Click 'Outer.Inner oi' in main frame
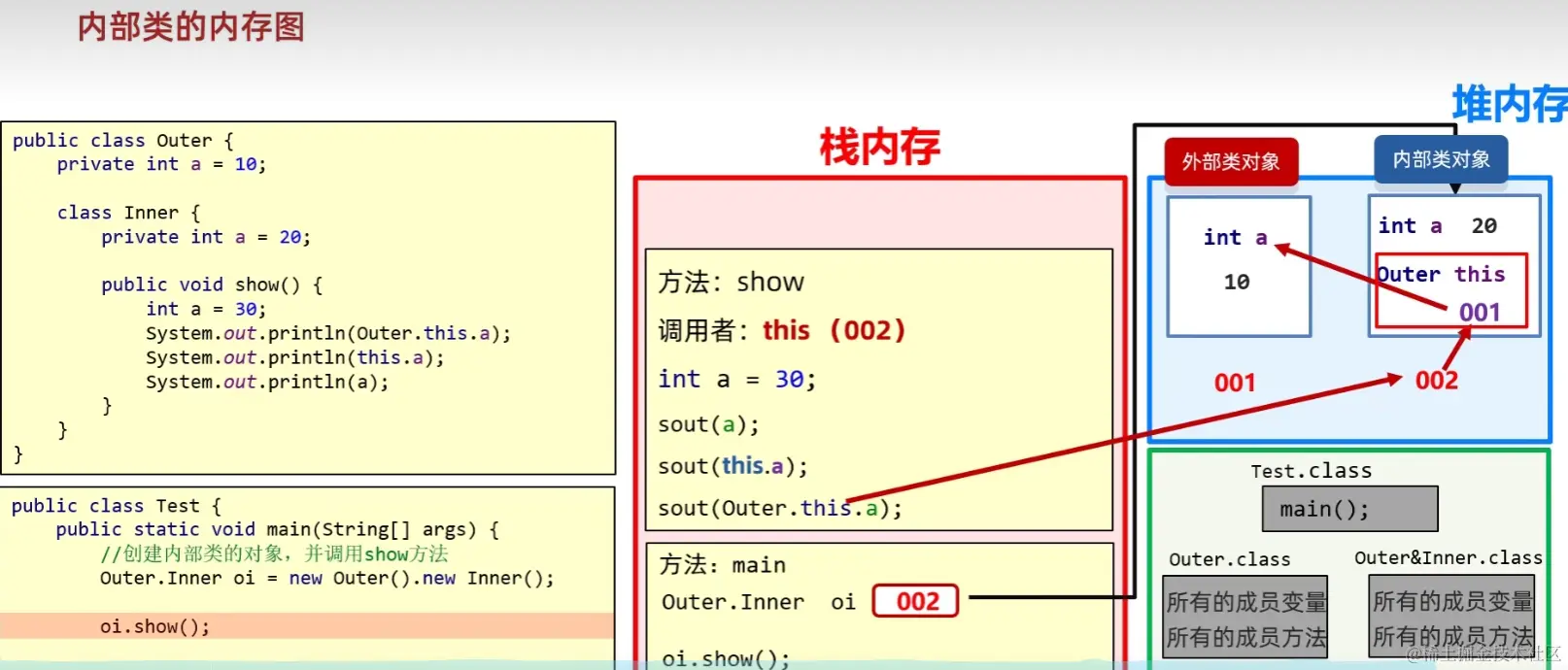The image size is (1568, 670). click(x=759, y=602)
